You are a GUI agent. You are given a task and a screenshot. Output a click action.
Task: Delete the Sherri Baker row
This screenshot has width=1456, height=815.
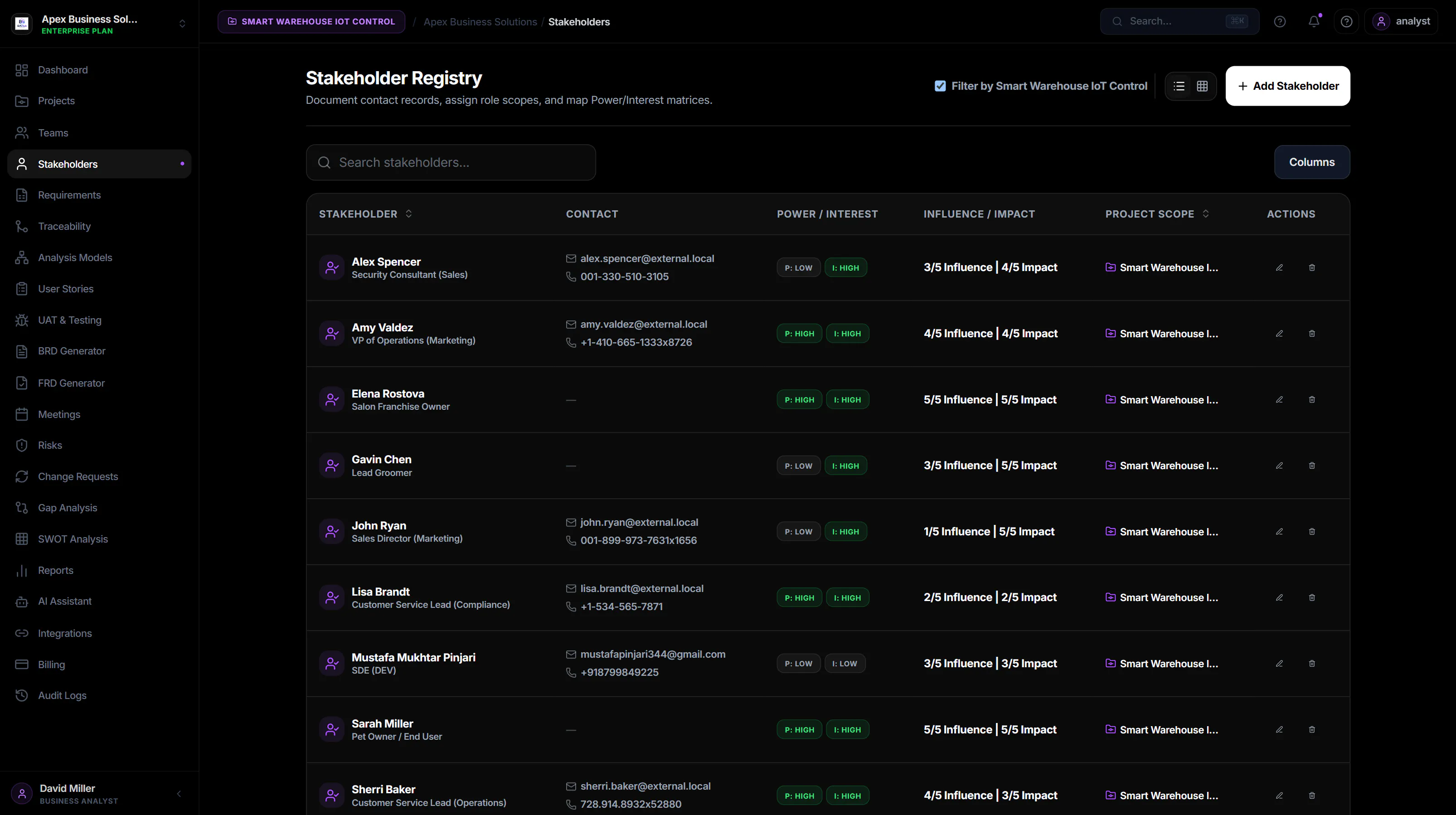pyautogui.click(x=1312, y=795)
